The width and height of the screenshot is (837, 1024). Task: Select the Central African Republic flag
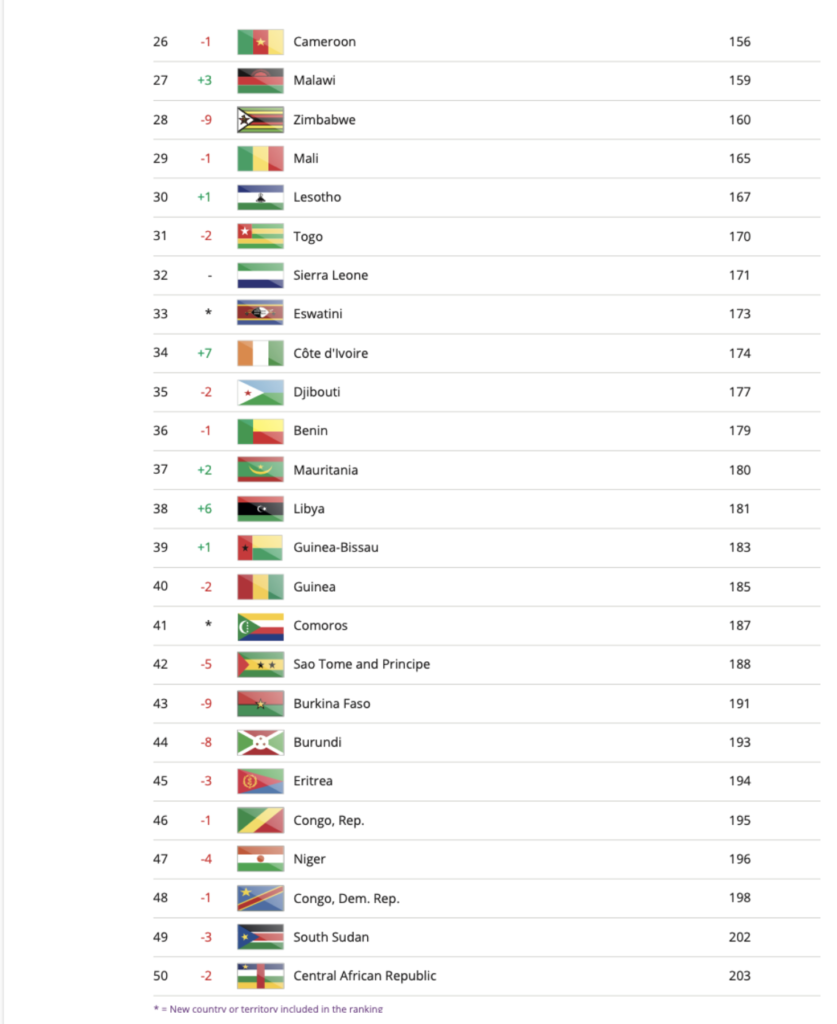coord(260,976)
